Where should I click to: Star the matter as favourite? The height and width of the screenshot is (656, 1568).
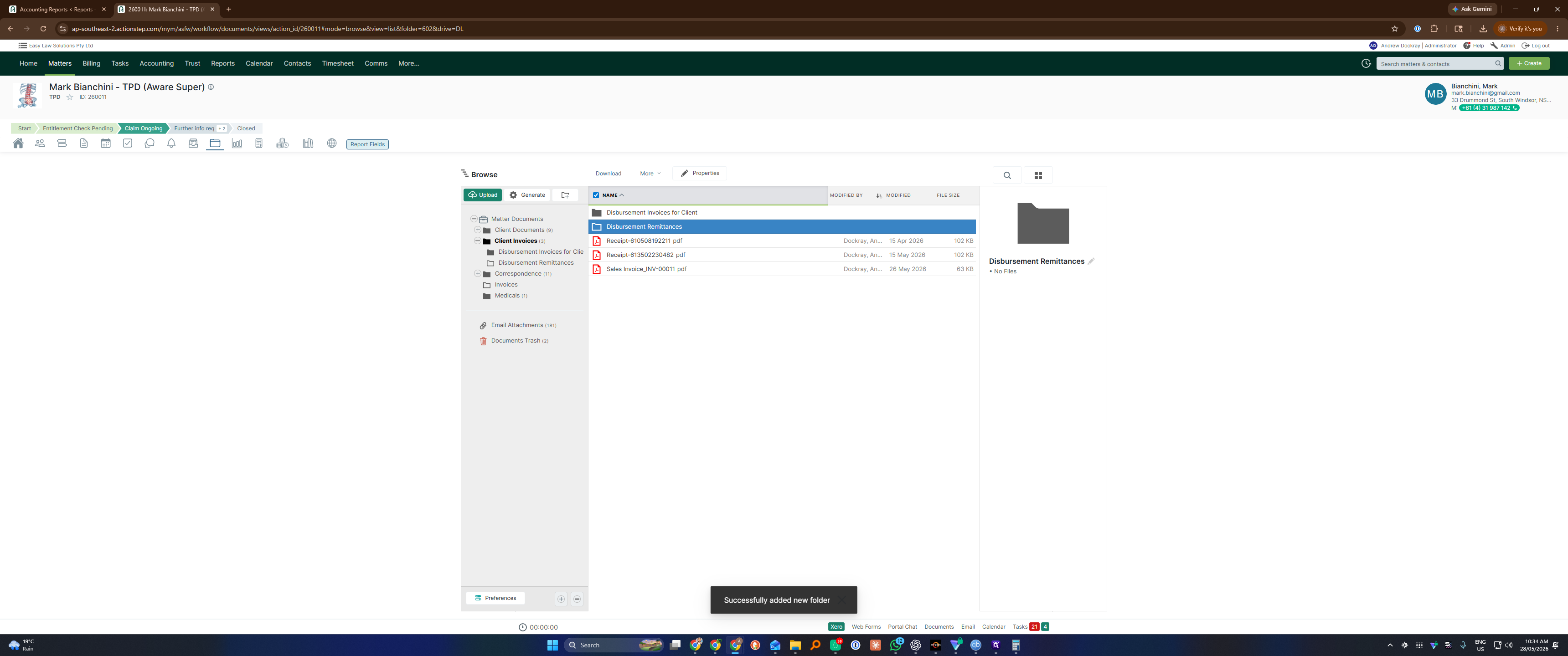(69, 97)
